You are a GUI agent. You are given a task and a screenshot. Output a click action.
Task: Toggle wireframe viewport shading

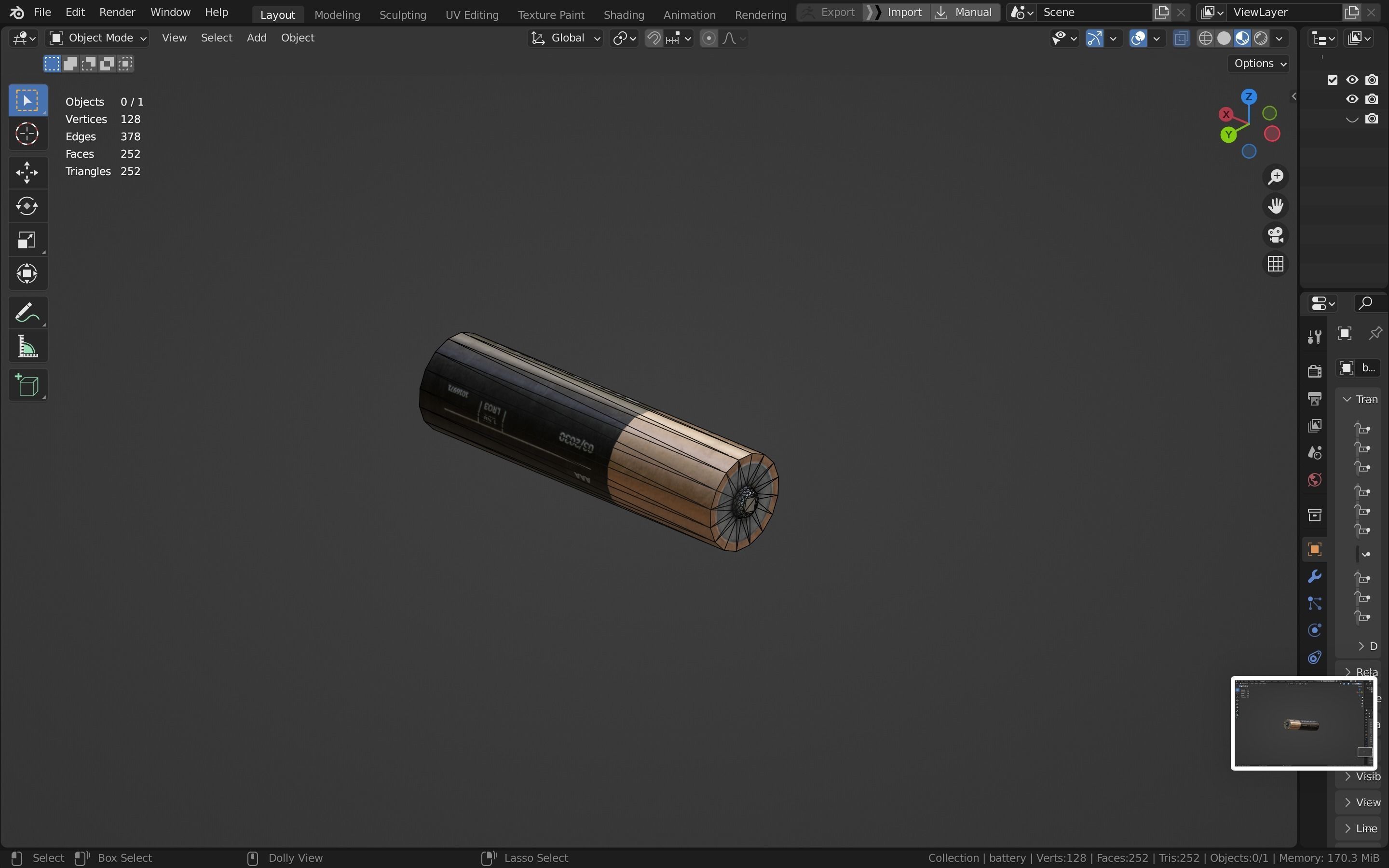coord(1205,39)
